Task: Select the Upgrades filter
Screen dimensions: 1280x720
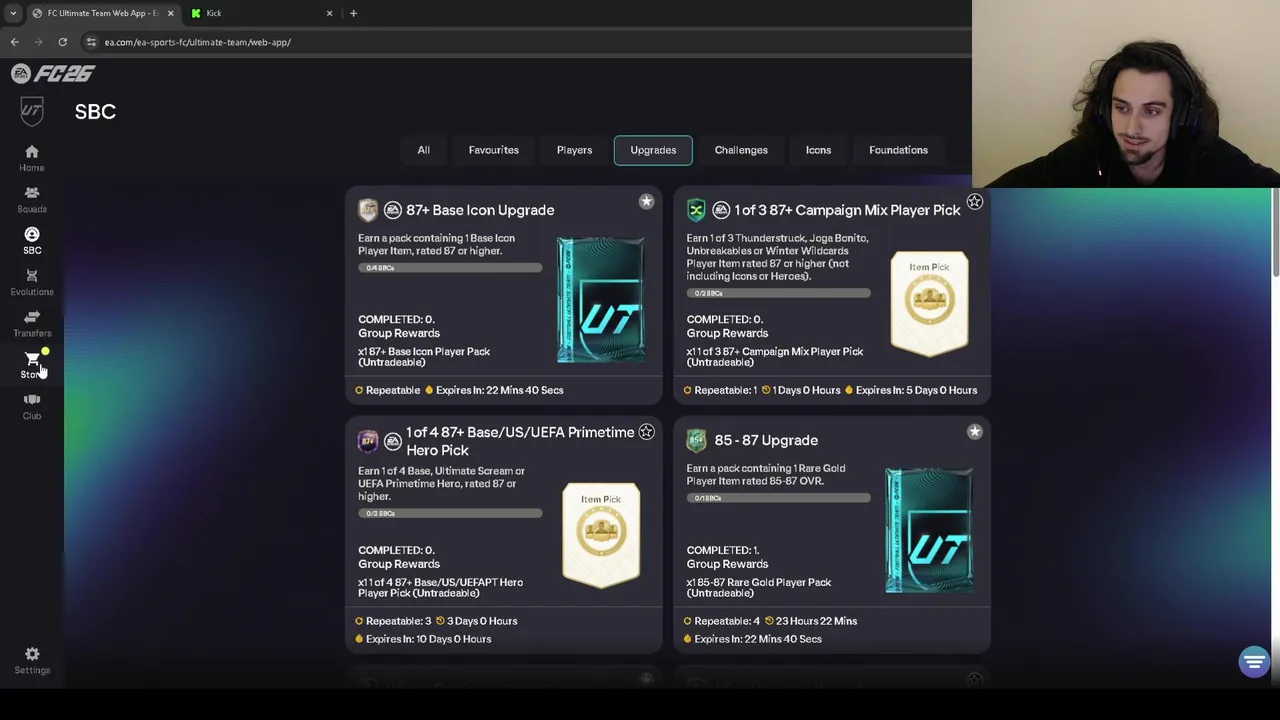Action: 653,150
